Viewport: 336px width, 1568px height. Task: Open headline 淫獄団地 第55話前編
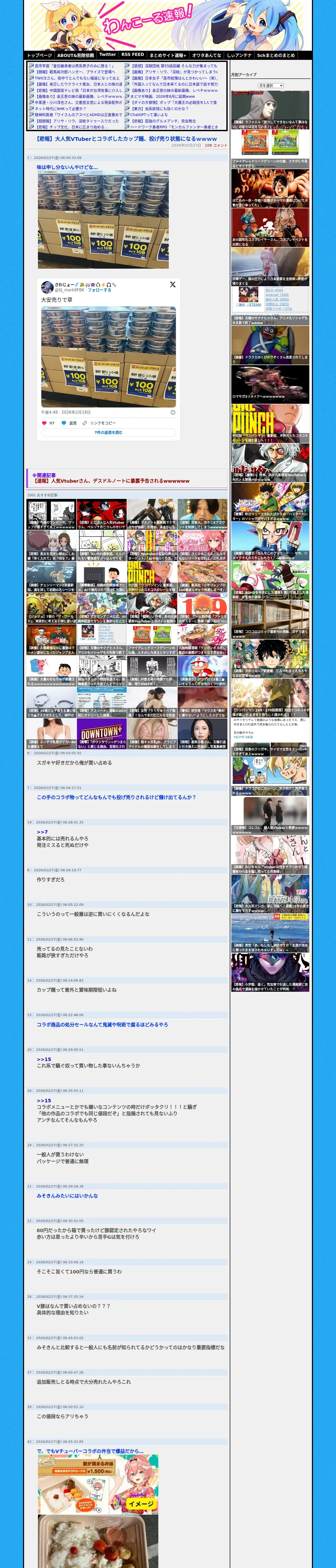point(174,66)
